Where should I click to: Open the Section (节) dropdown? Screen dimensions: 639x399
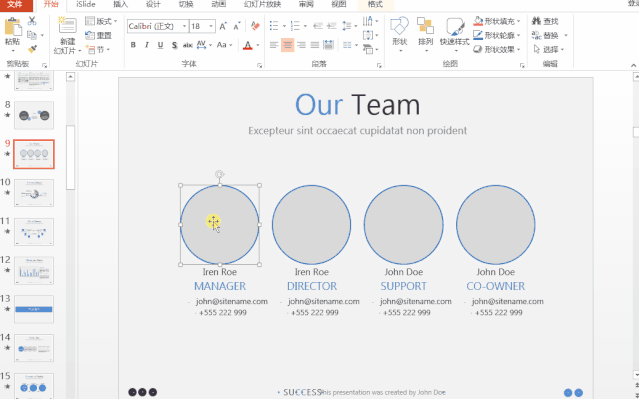click(98, 50)
